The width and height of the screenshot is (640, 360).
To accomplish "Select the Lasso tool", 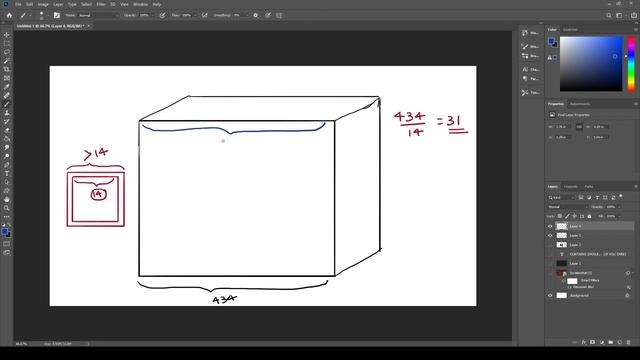I will 7,52.
